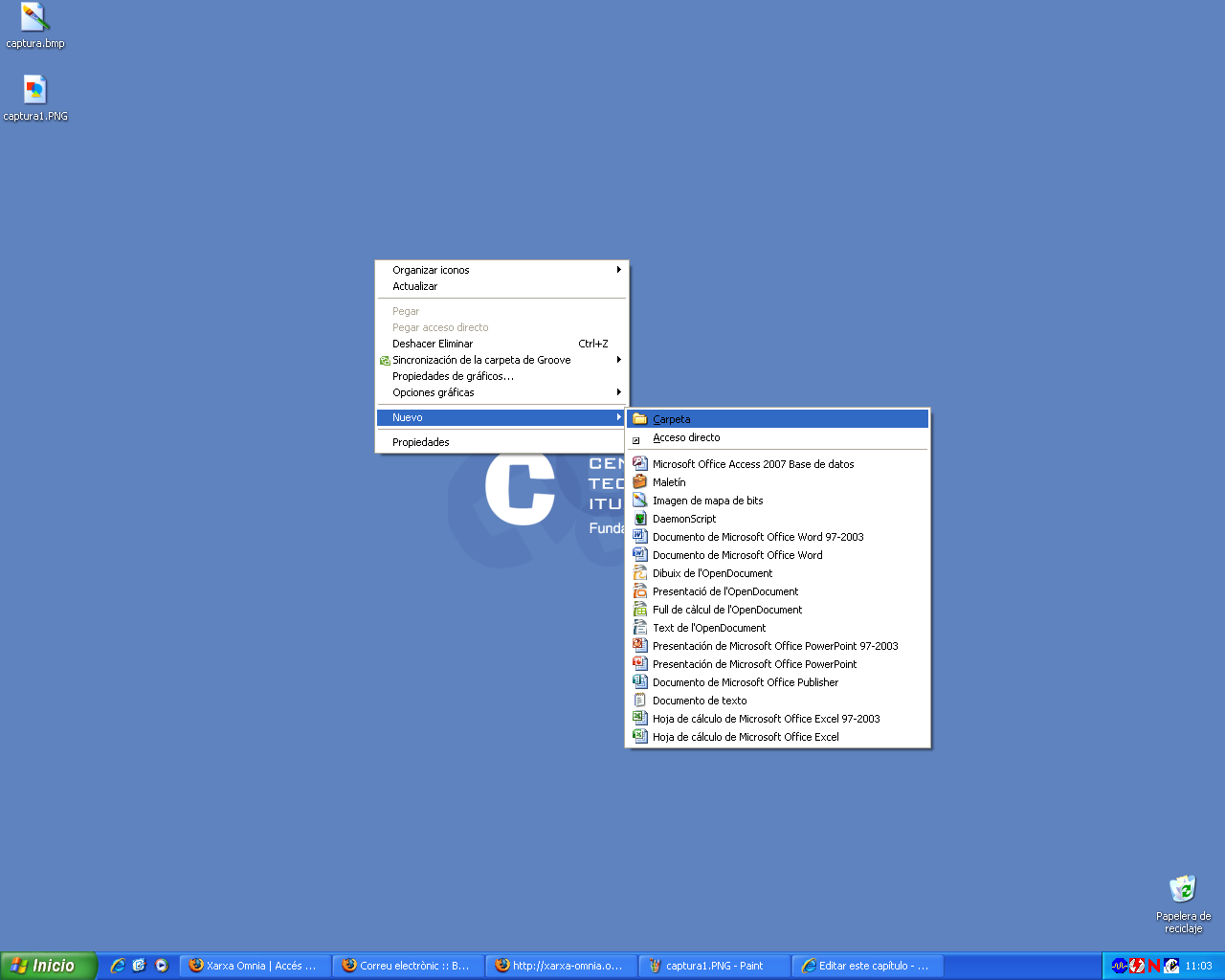This screenshot has width=1225, height=980.
Task: Click the highlighted Nuevo entry in the context menu
Action: click(501, 417)
